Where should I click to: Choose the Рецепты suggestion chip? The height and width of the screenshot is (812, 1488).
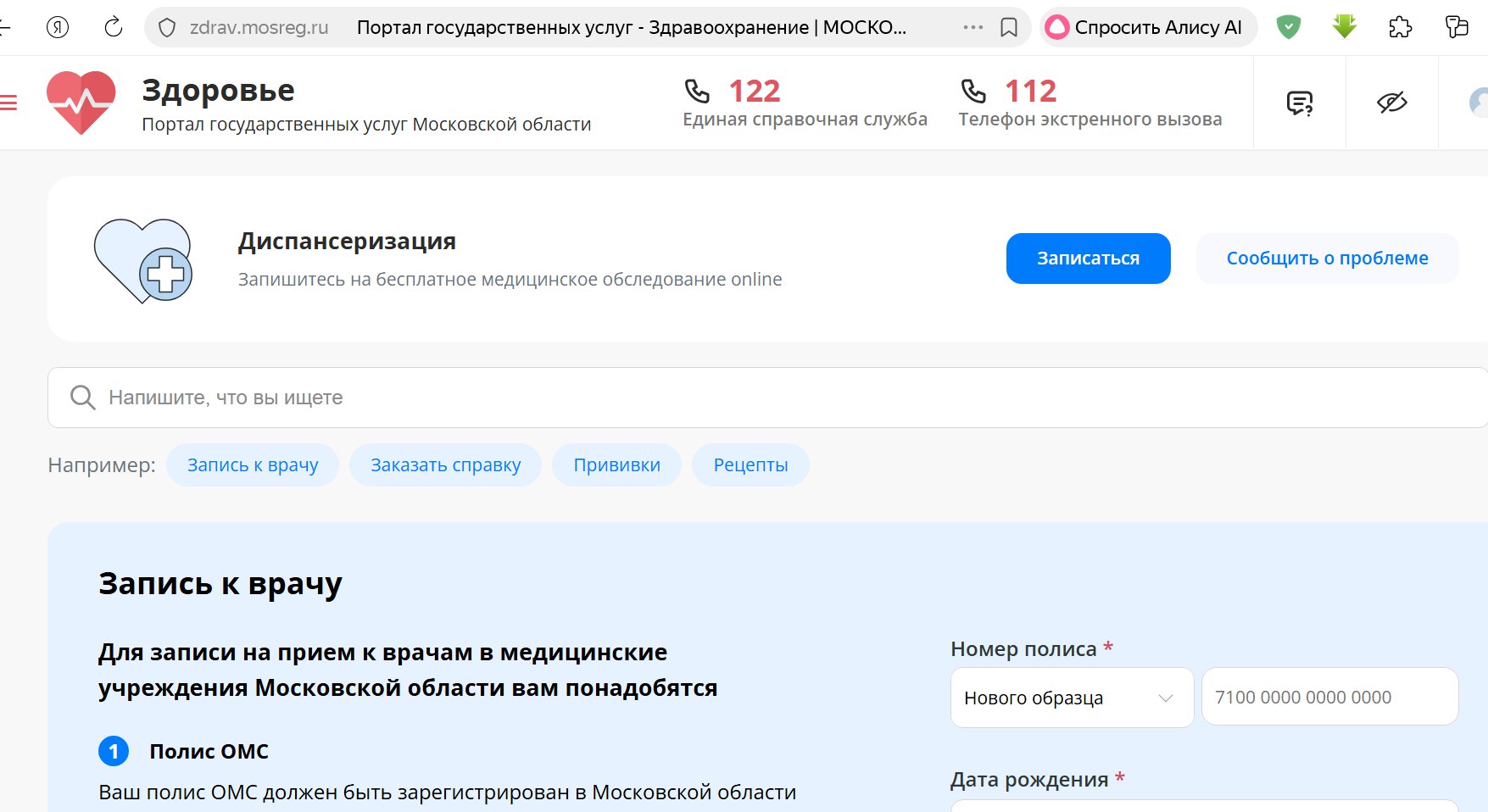750,465
